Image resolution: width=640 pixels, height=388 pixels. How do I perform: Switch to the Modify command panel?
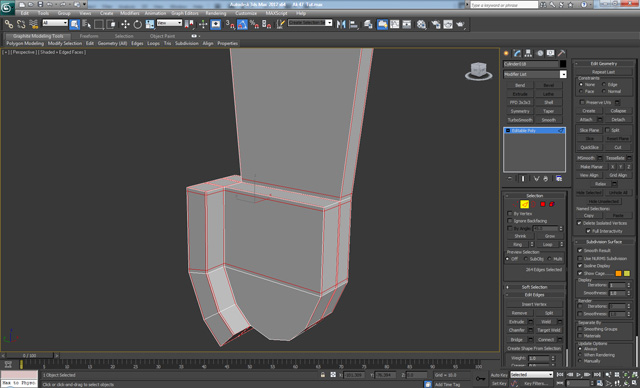(x=518, y=53)
